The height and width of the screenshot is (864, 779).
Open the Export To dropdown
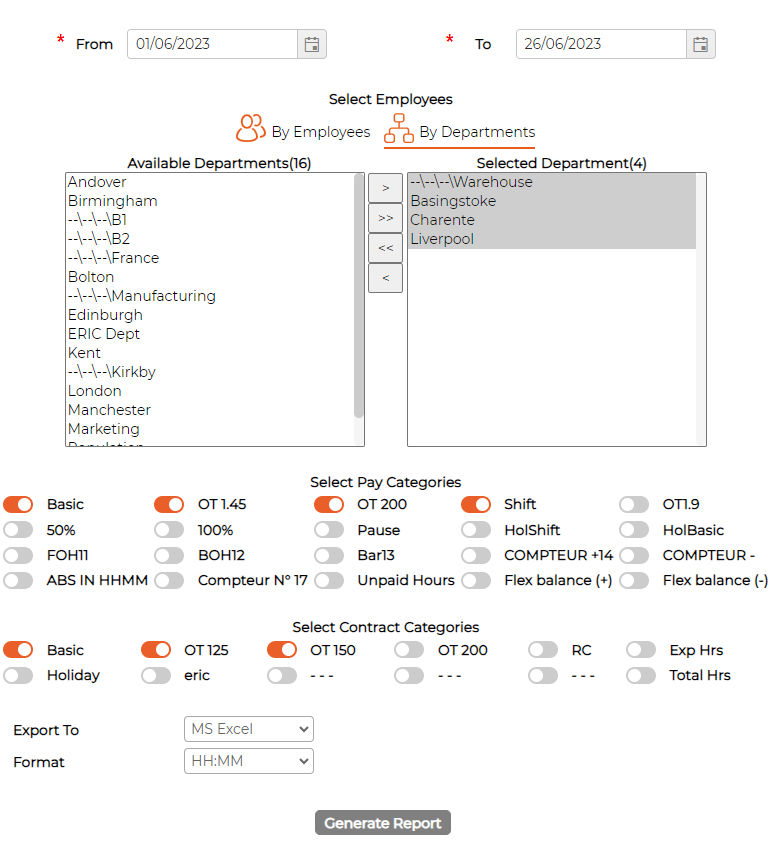[x=249, y=729]
